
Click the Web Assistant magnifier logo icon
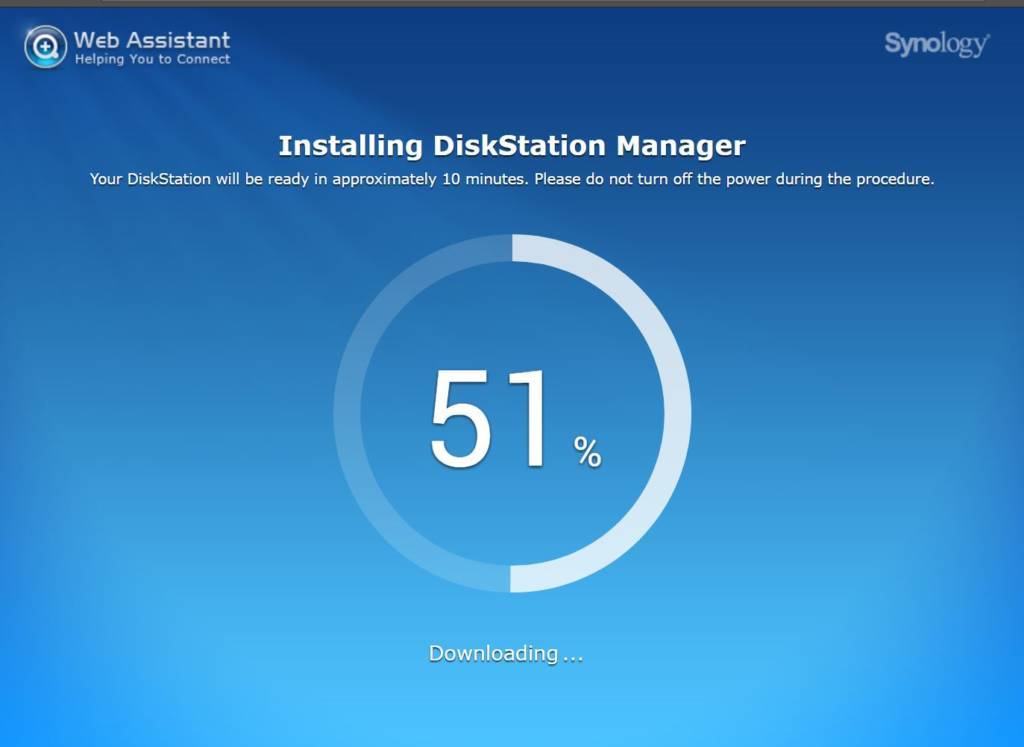(x=45, y=47)
